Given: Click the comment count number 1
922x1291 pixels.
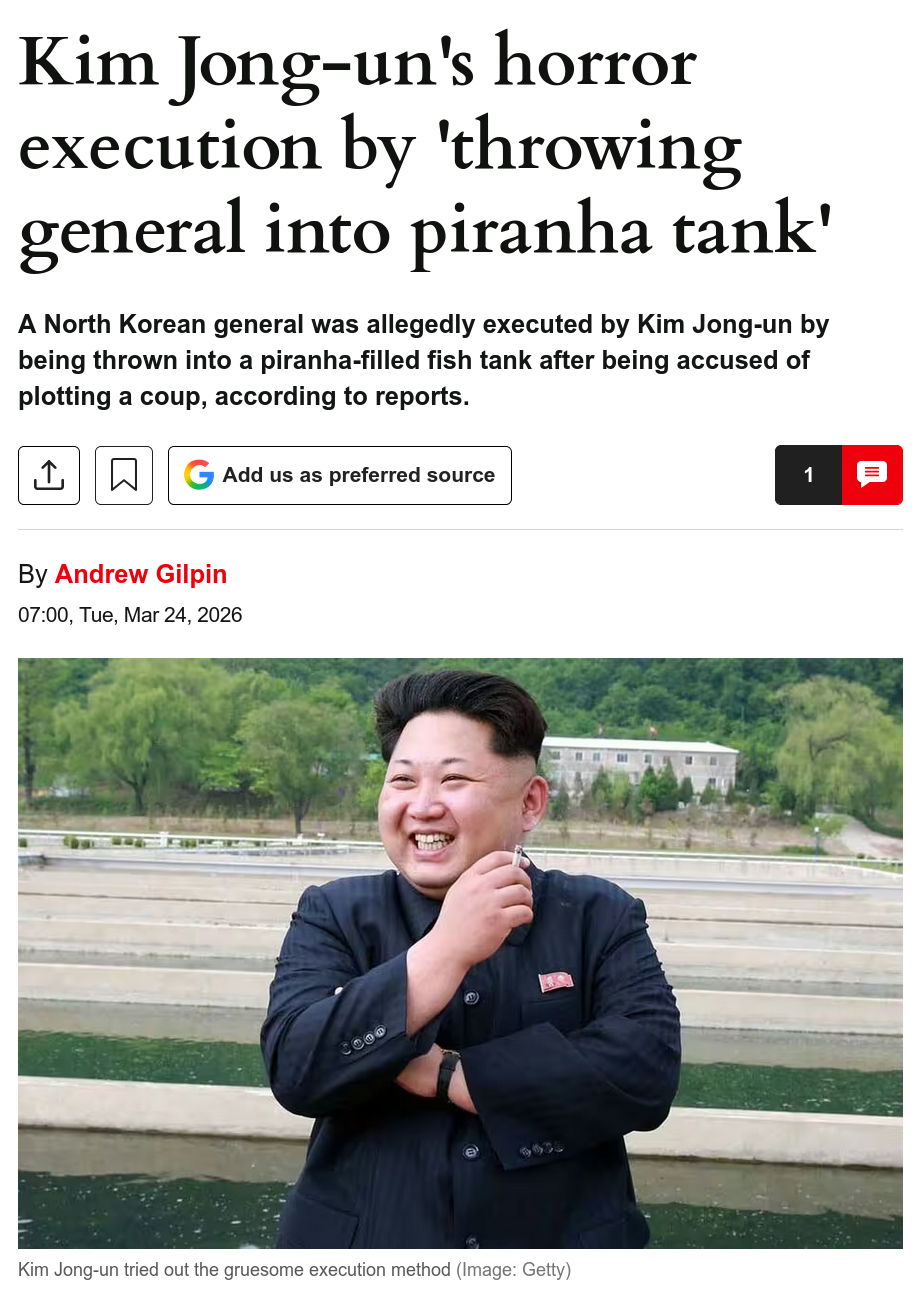Looking at the screenshot, I should click(808, 475).
